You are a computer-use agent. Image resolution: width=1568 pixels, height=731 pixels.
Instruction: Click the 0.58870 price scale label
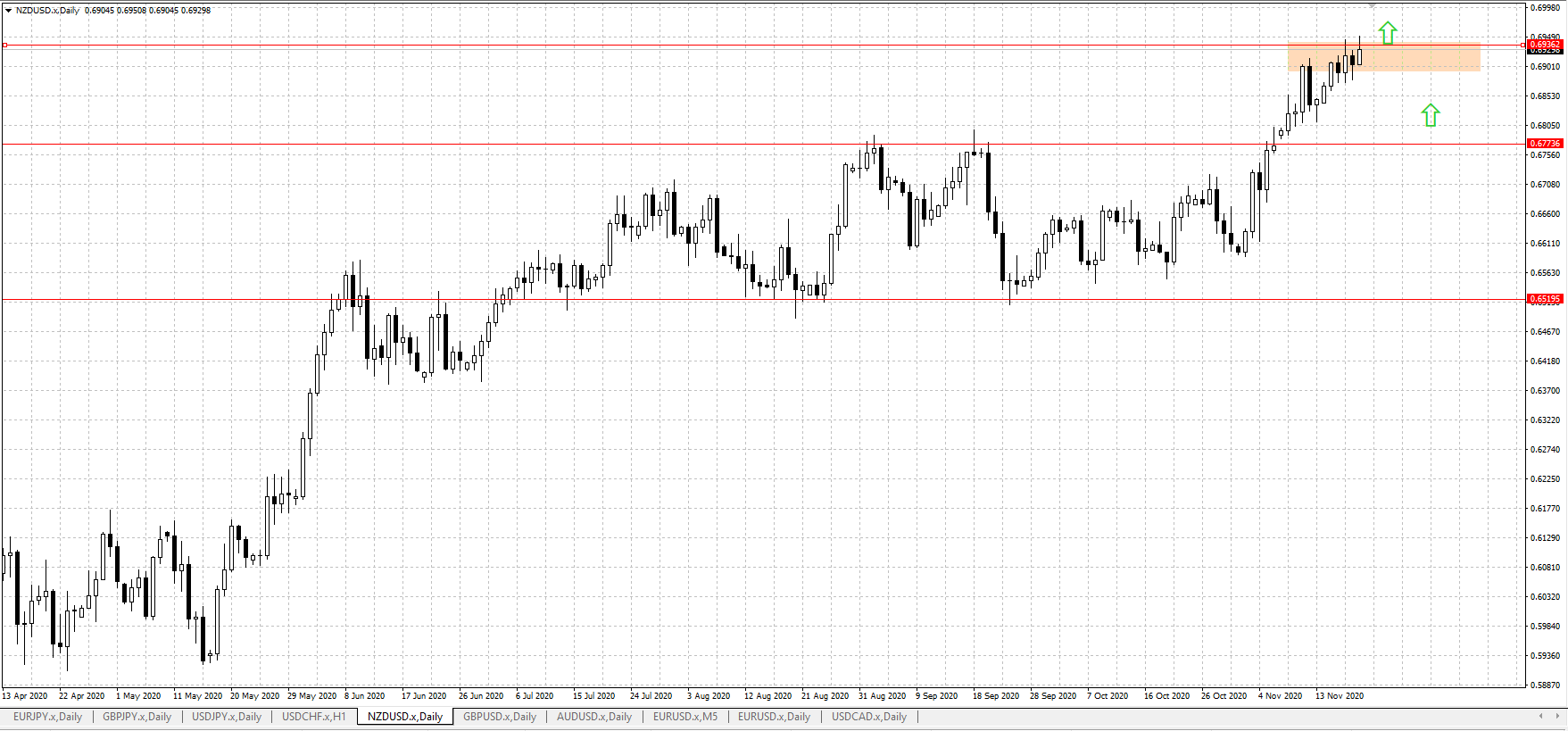[1545, 685]
